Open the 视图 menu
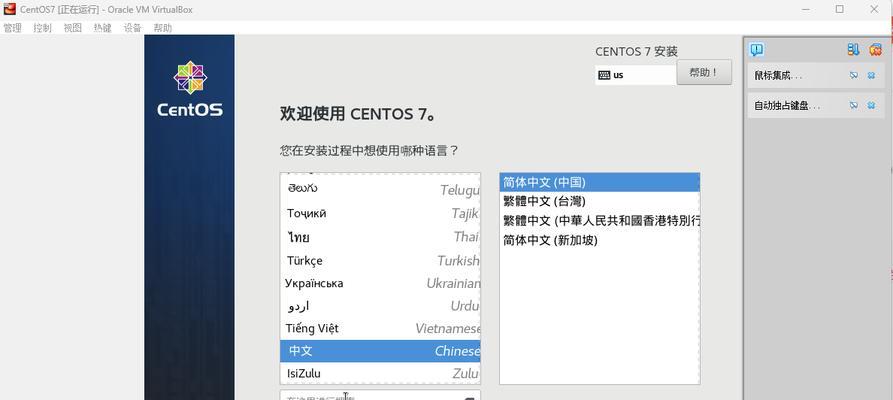This screenshot has width=893, height=400. [x=72, y=28]
